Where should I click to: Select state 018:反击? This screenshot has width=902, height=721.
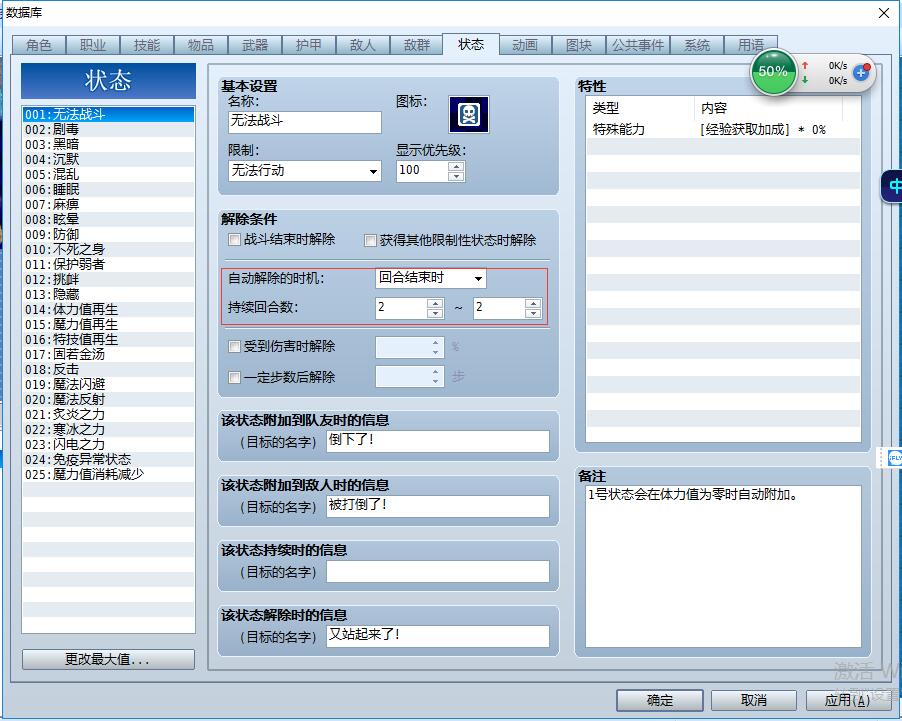click(109, 369)
